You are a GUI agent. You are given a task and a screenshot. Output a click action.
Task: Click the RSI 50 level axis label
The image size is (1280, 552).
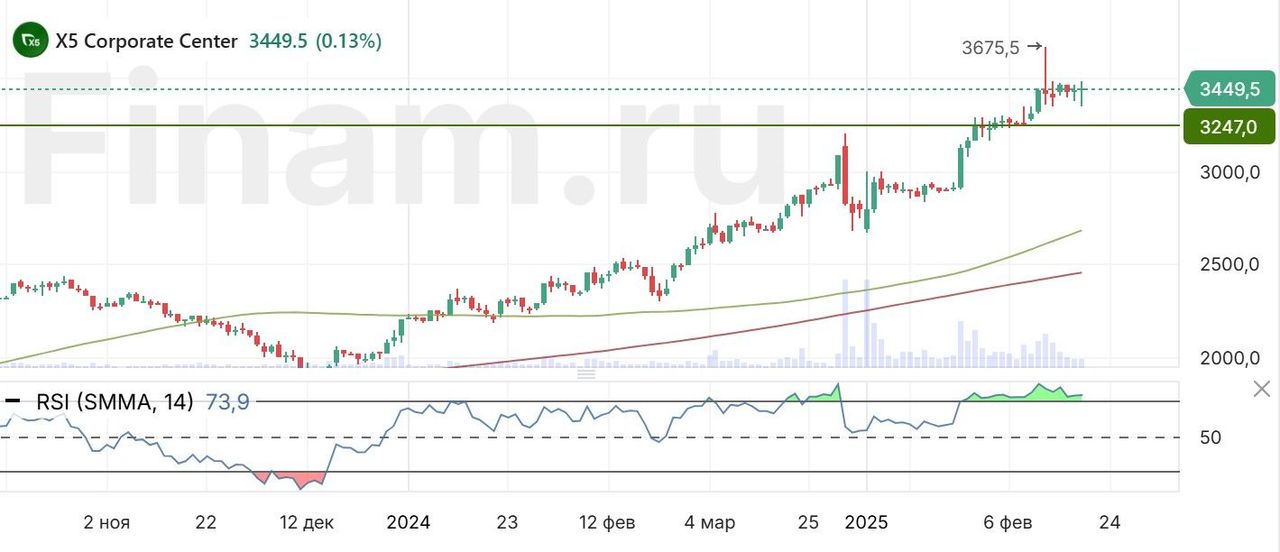(1213, 437)
